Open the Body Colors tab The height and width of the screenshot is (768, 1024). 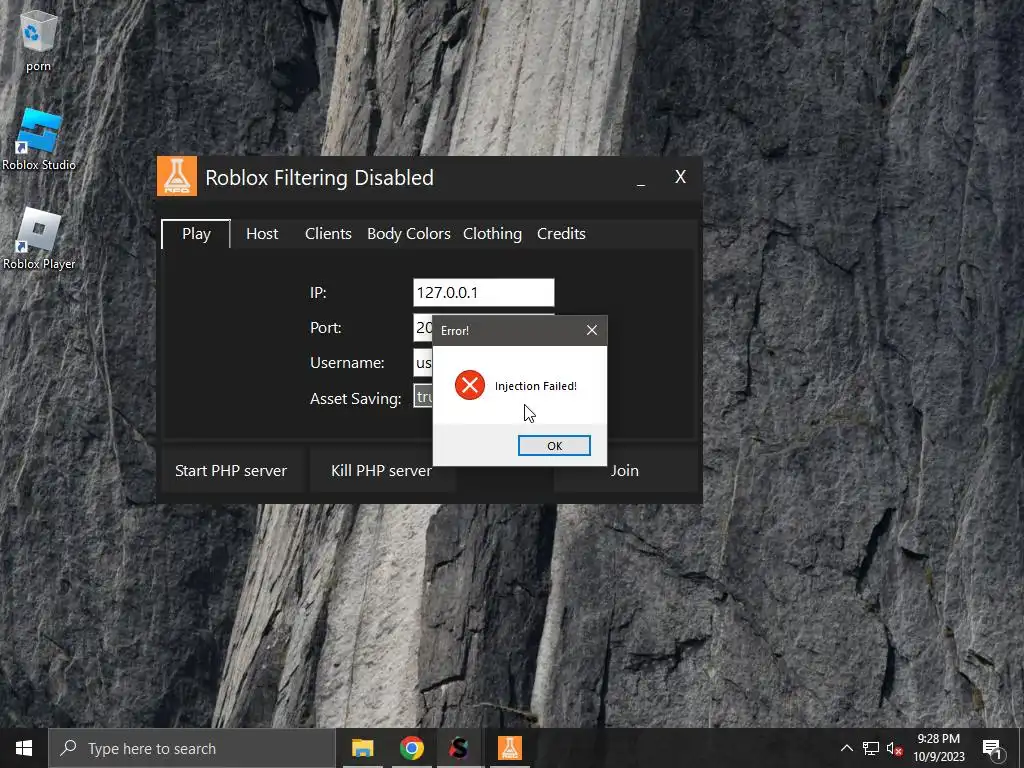[x=409, y=234]
